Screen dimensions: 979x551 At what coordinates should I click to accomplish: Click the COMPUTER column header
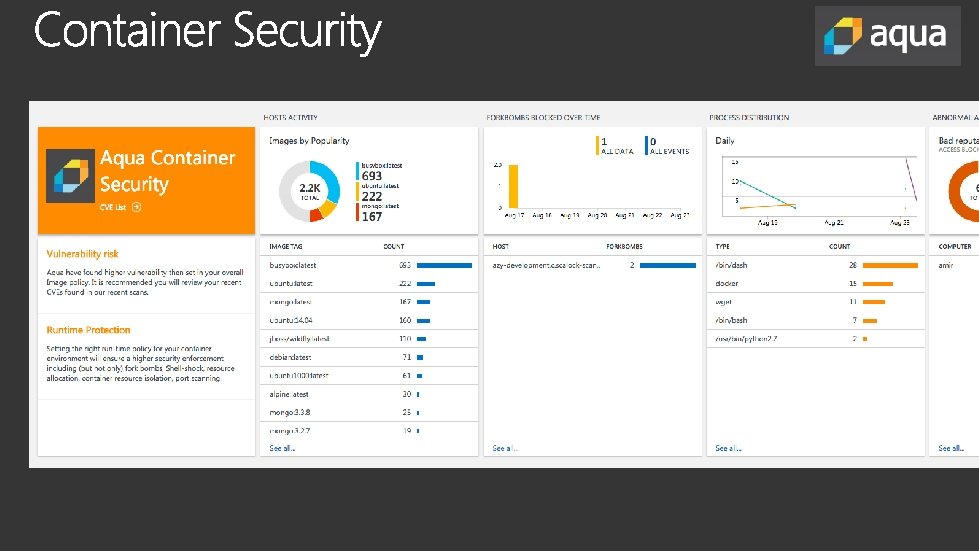[x=955, y=246]
